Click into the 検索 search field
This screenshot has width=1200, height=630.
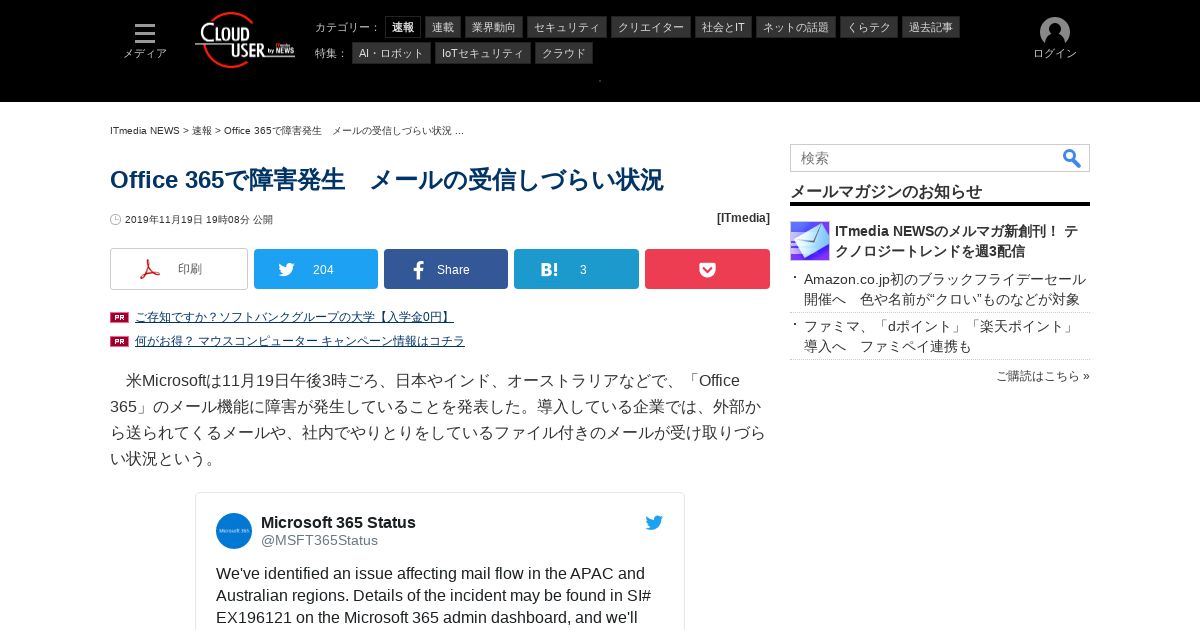(x=925, y=158)
